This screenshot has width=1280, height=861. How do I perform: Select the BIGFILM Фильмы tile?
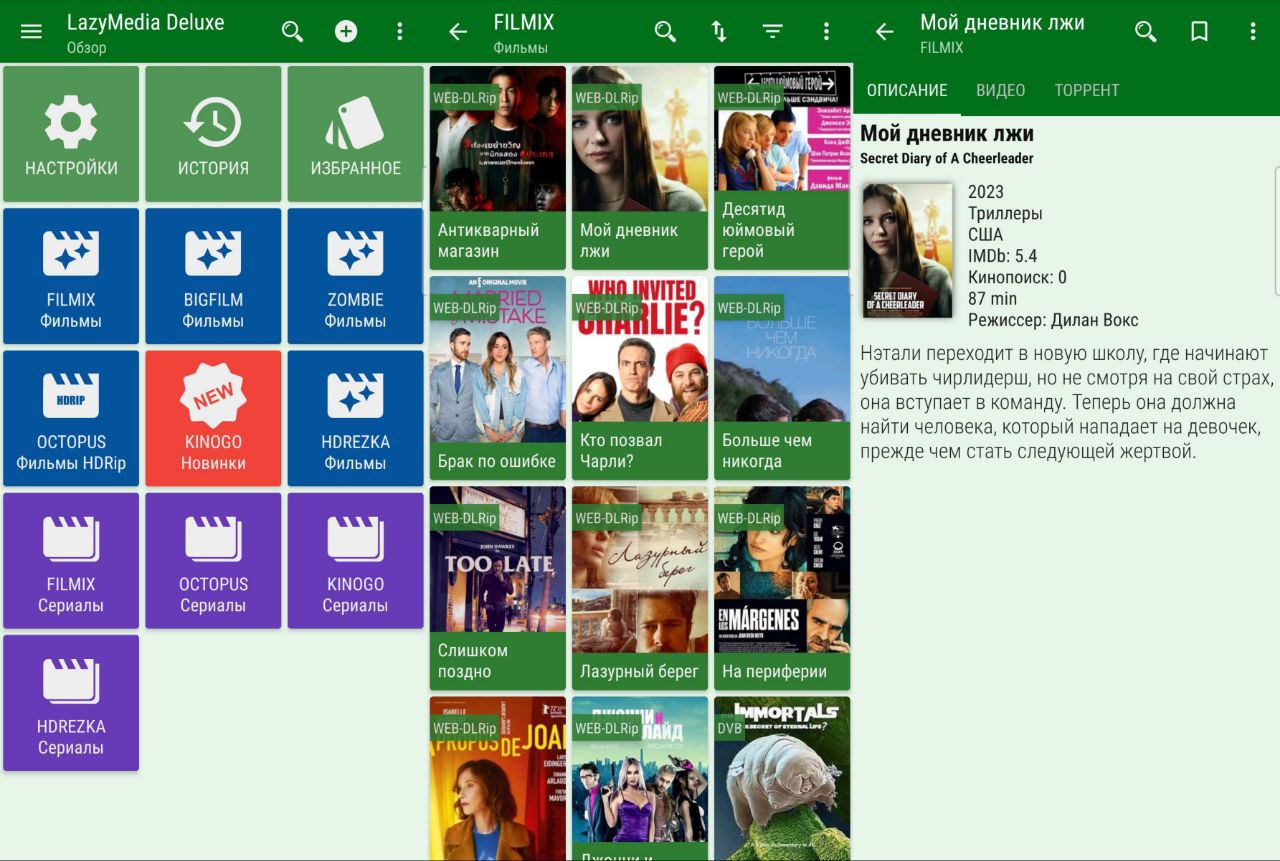213,276
